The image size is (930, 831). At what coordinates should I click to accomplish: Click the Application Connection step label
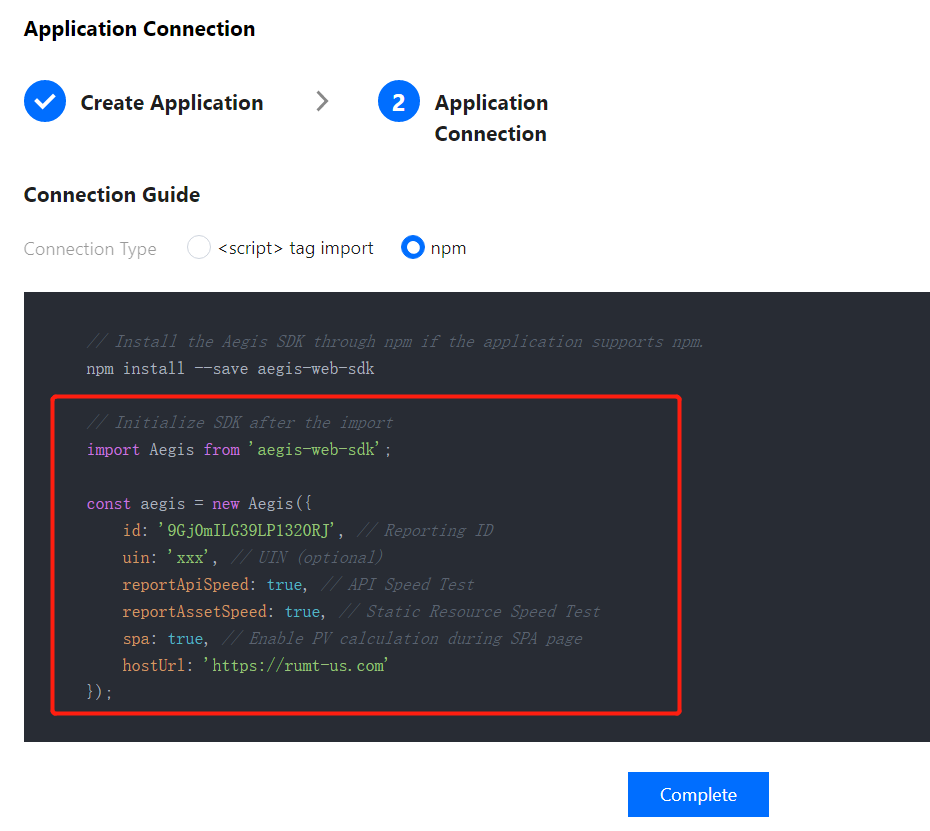491,118
